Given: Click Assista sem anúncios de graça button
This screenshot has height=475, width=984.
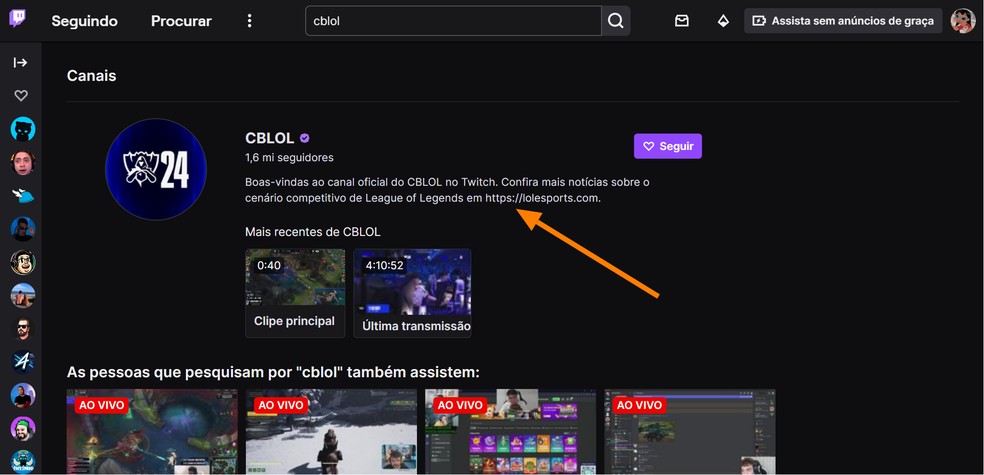Looking at the screenshot, I should pos(843,21).
